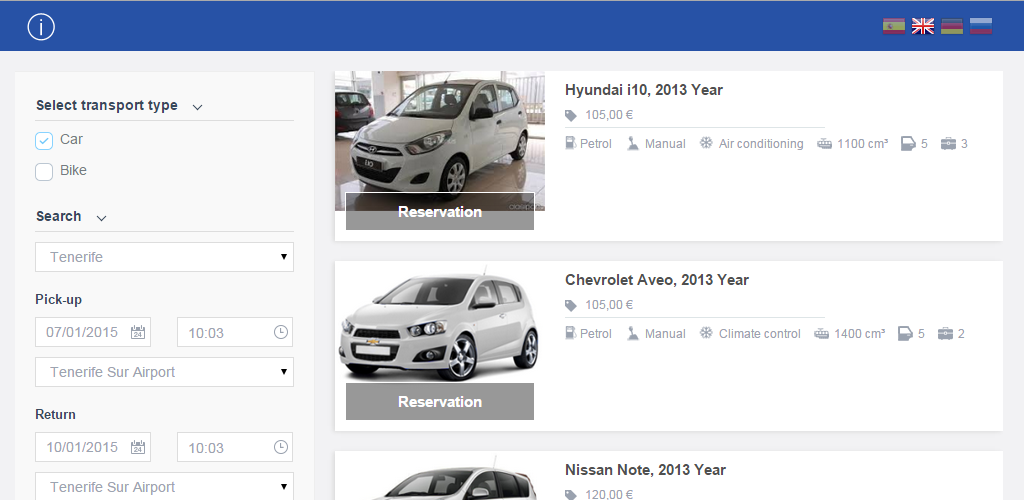Viewport: 1024px width, 500px height.
Task: Switch language to English UK flag
Action: tap(923, 26)
